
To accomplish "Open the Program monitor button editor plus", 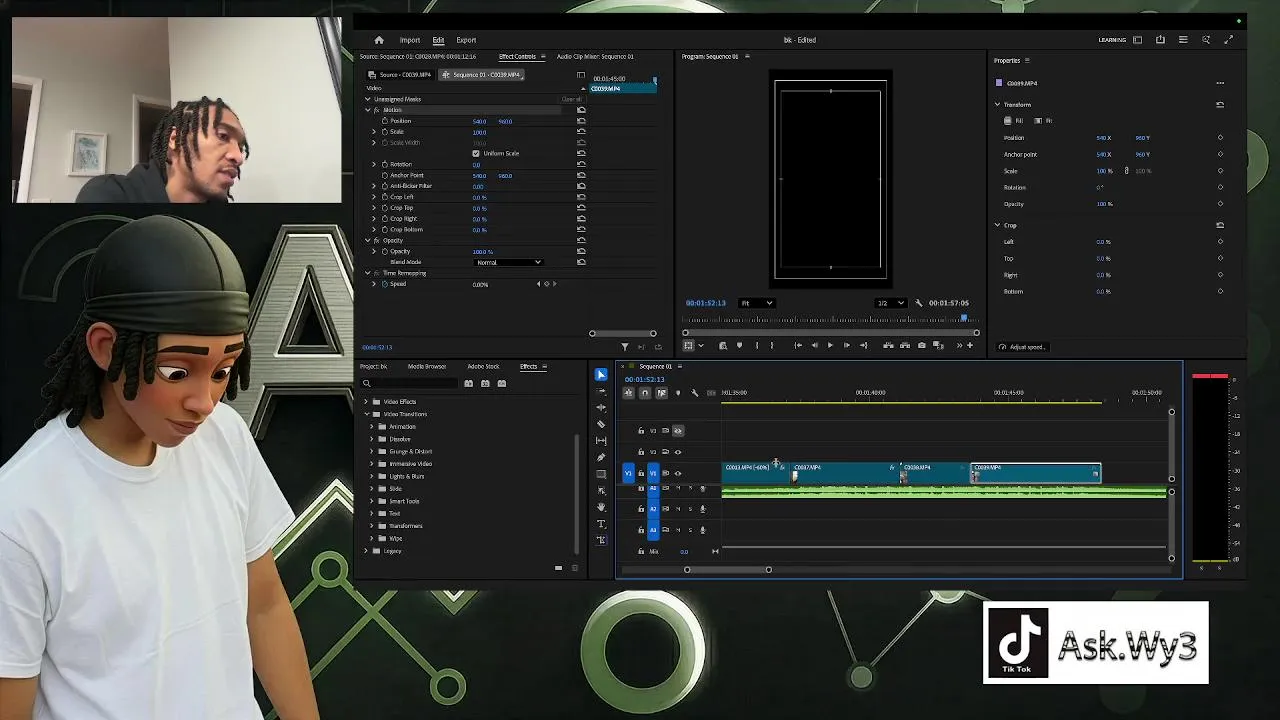I will [969, 345].
